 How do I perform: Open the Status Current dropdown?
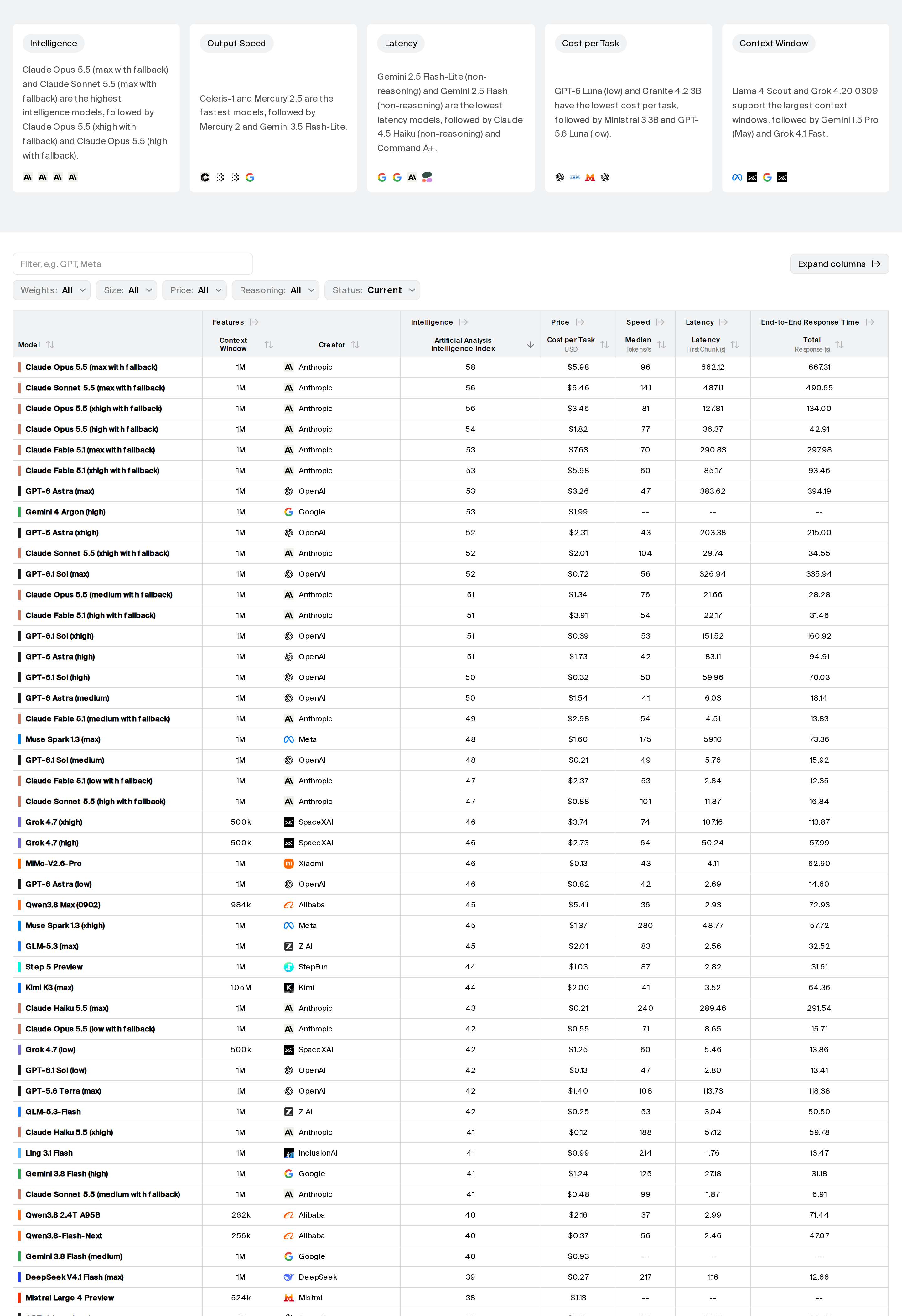(372, 290)
